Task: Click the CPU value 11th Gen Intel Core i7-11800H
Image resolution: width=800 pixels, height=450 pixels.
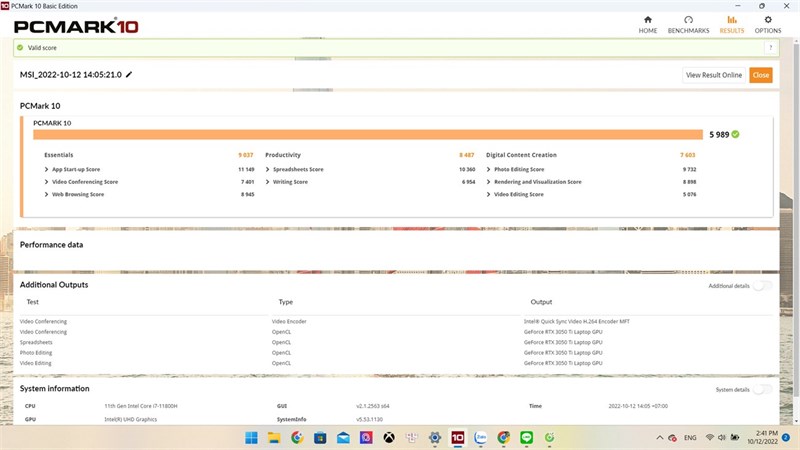Action: (x=141, y=406)
